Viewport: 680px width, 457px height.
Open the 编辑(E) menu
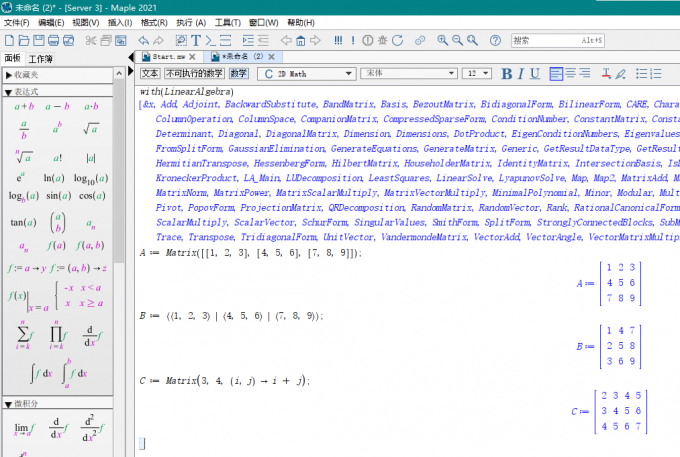click(51, 23)
